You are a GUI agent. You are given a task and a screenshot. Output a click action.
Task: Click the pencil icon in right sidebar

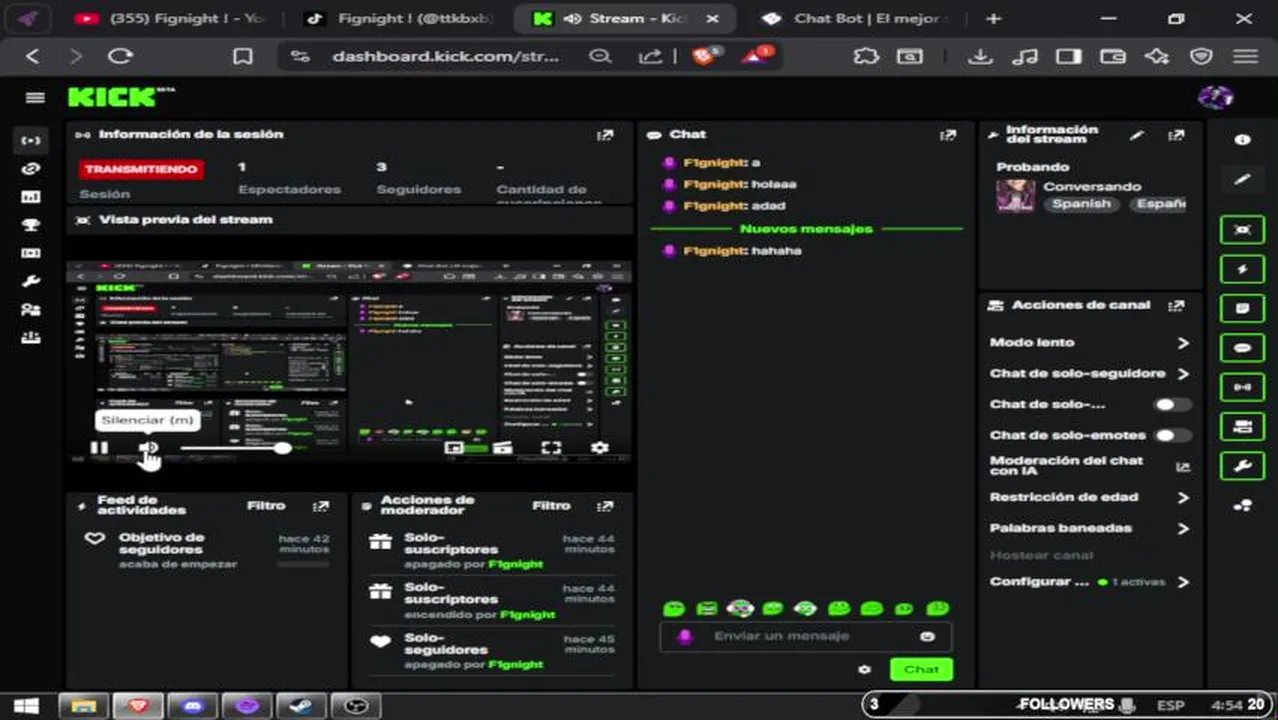pyautogui.click(x=1242, y=180)
